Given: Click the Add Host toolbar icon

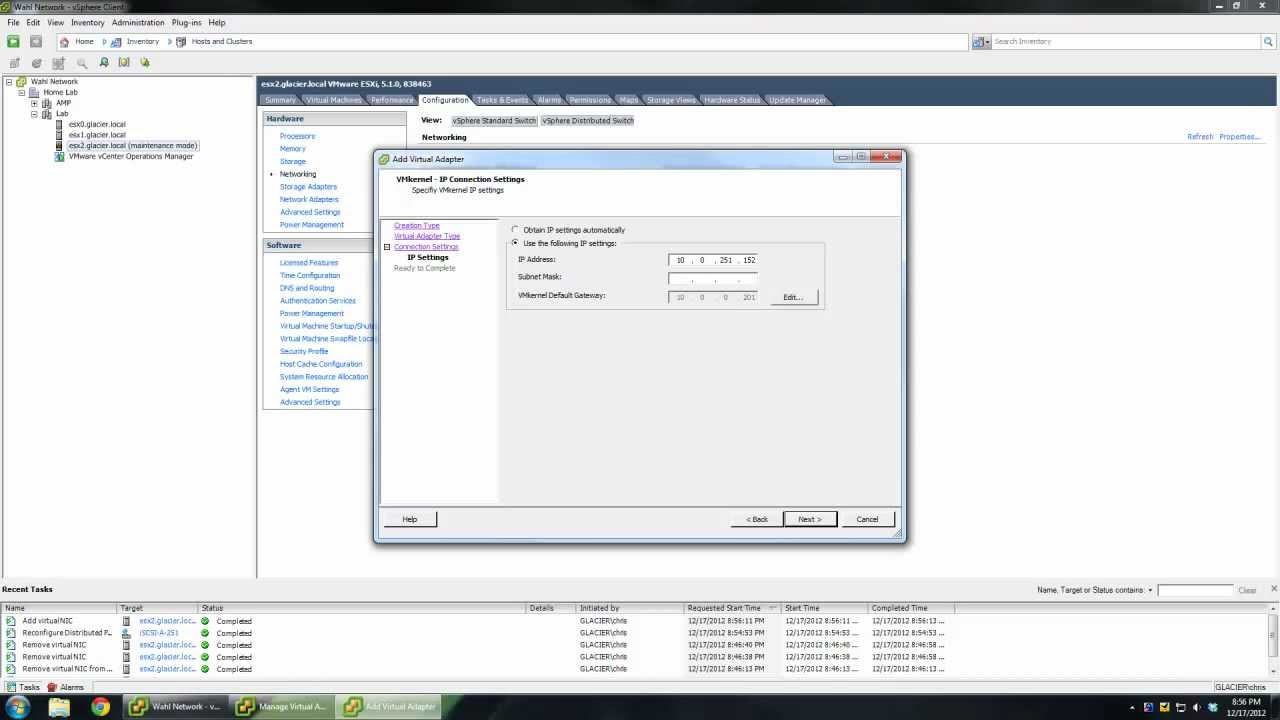Looking at the screenshot, I should click(59, 63).
